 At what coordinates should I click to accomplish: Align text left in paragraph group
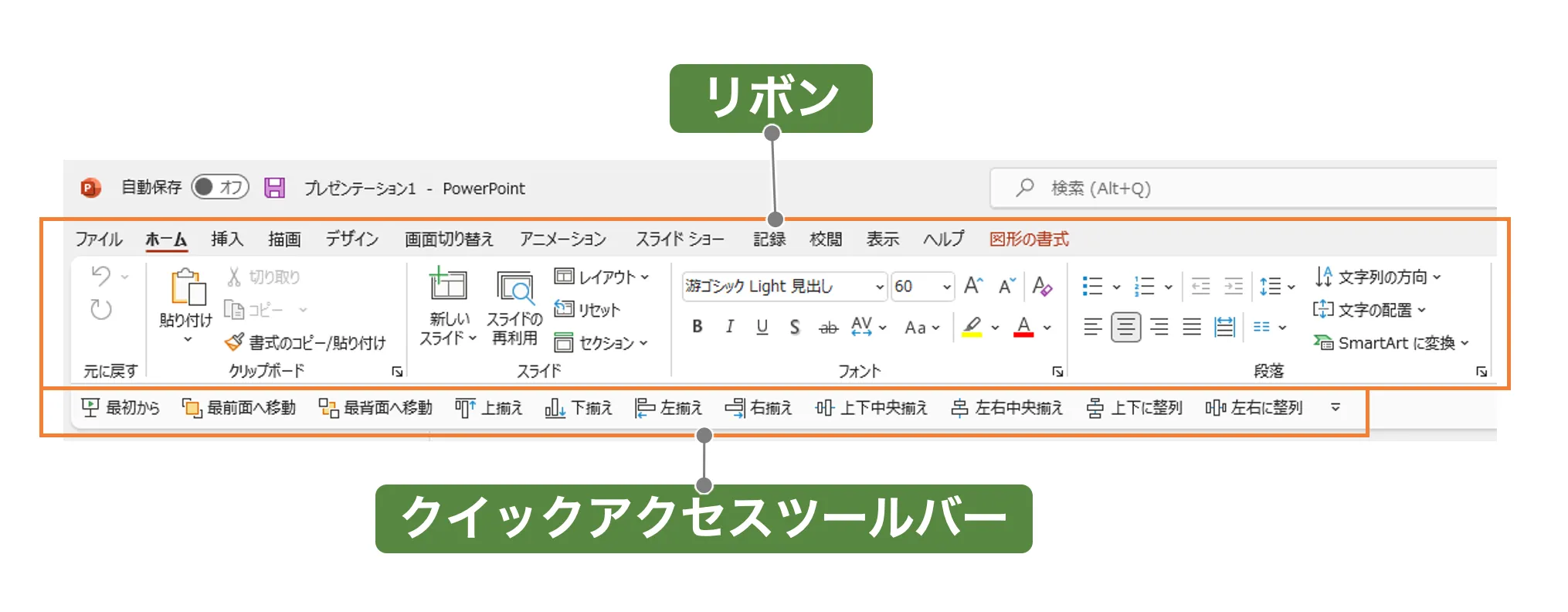[x=1092, y=328]
